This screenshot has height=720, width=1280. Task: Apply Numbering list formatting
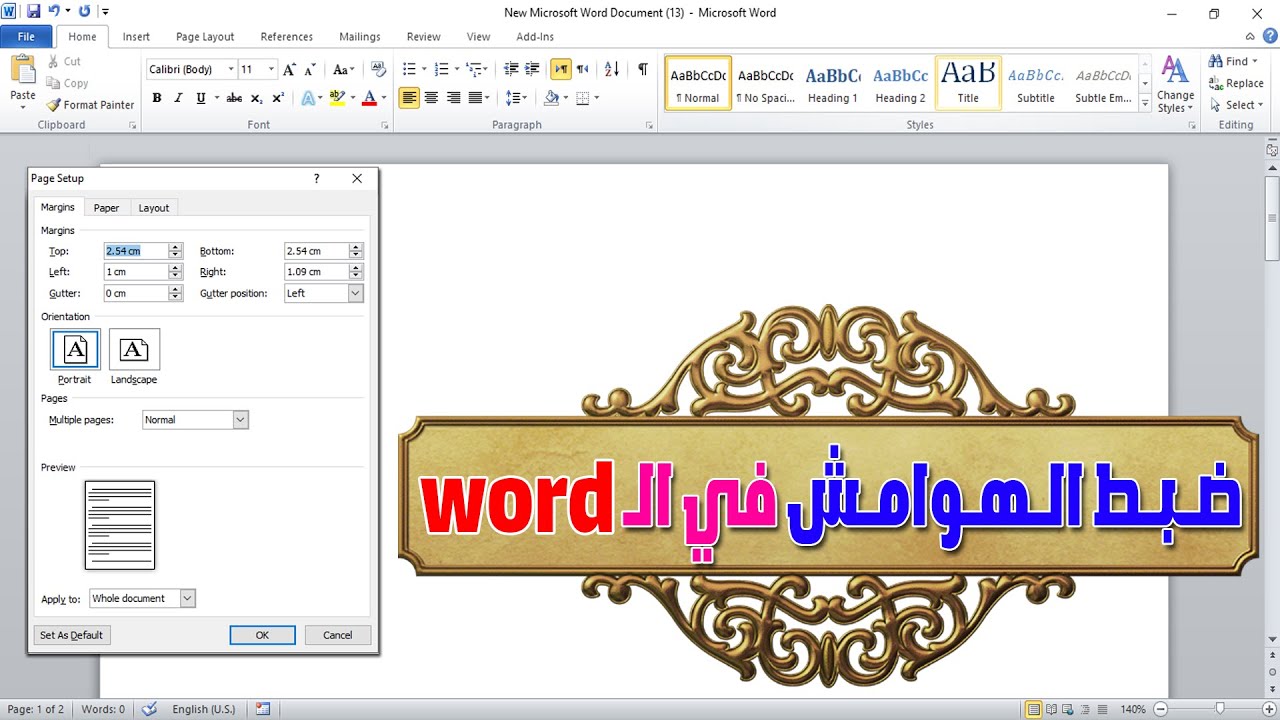(441, 69)
